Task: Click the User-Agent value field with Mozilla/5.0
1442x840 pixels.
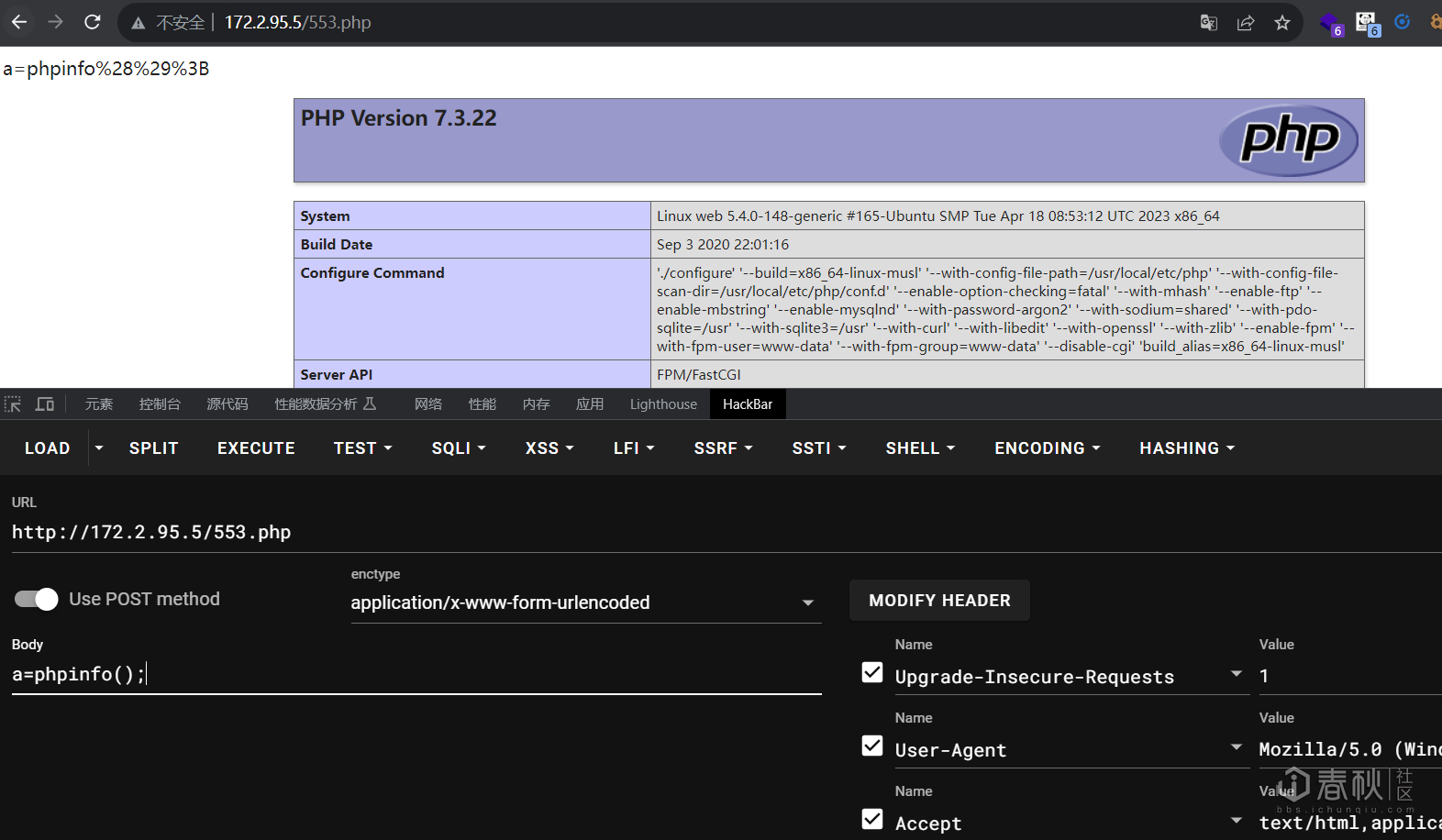Action: tap(1350, 749)
